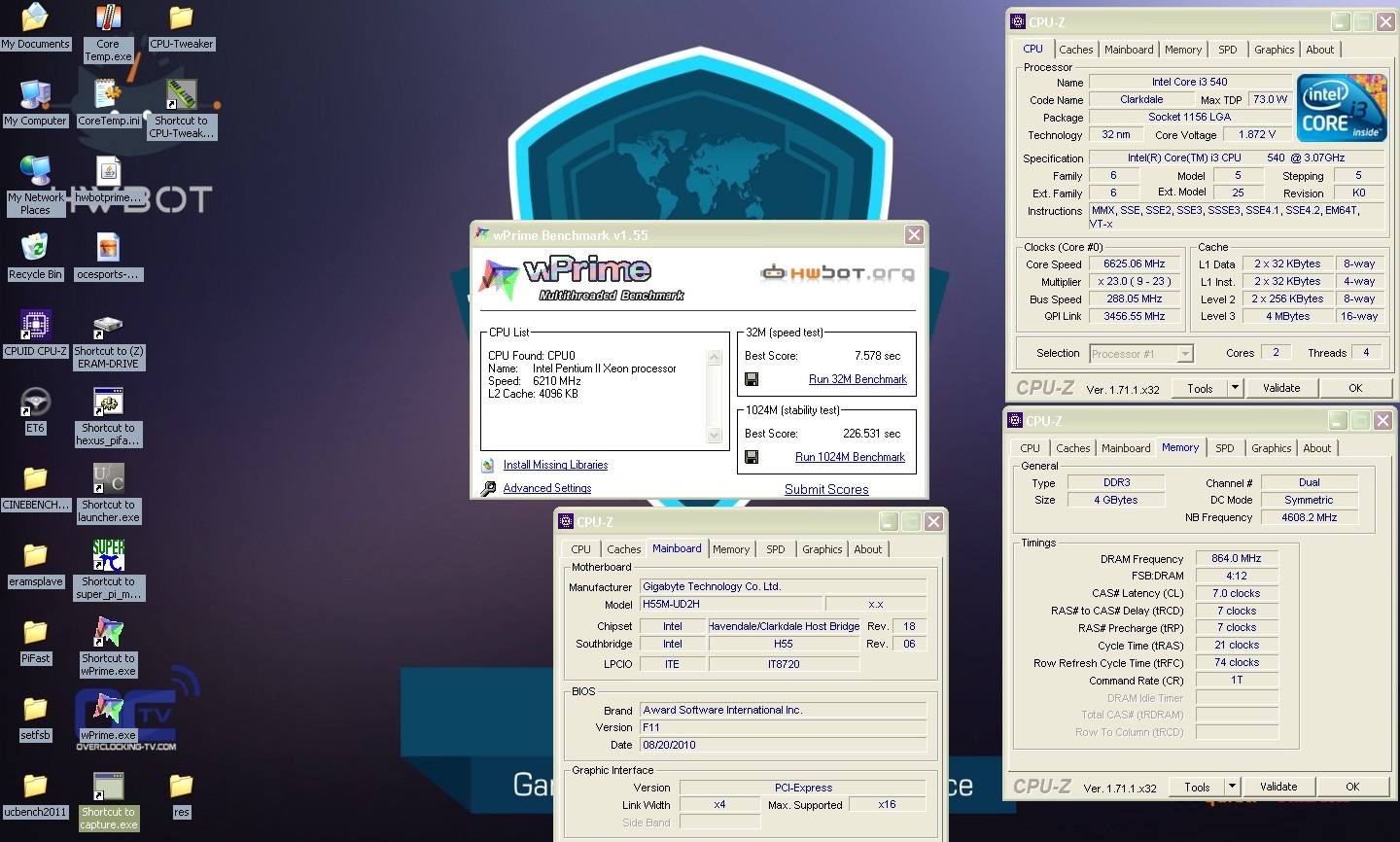The width and height of the screenshot is (1400, 842).
Task: Open the res folder icon
Action: pyautogui.click(x=181, y=794)
